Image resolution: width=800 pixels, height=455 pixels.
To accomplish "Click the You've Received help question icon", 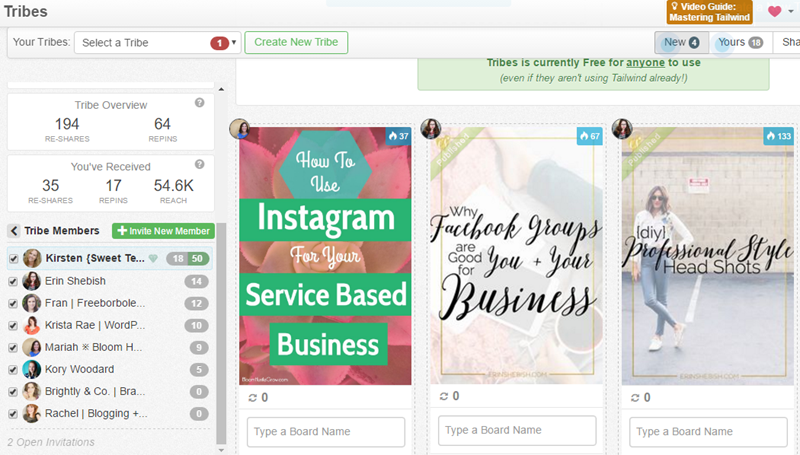I will tap(199, 164).
